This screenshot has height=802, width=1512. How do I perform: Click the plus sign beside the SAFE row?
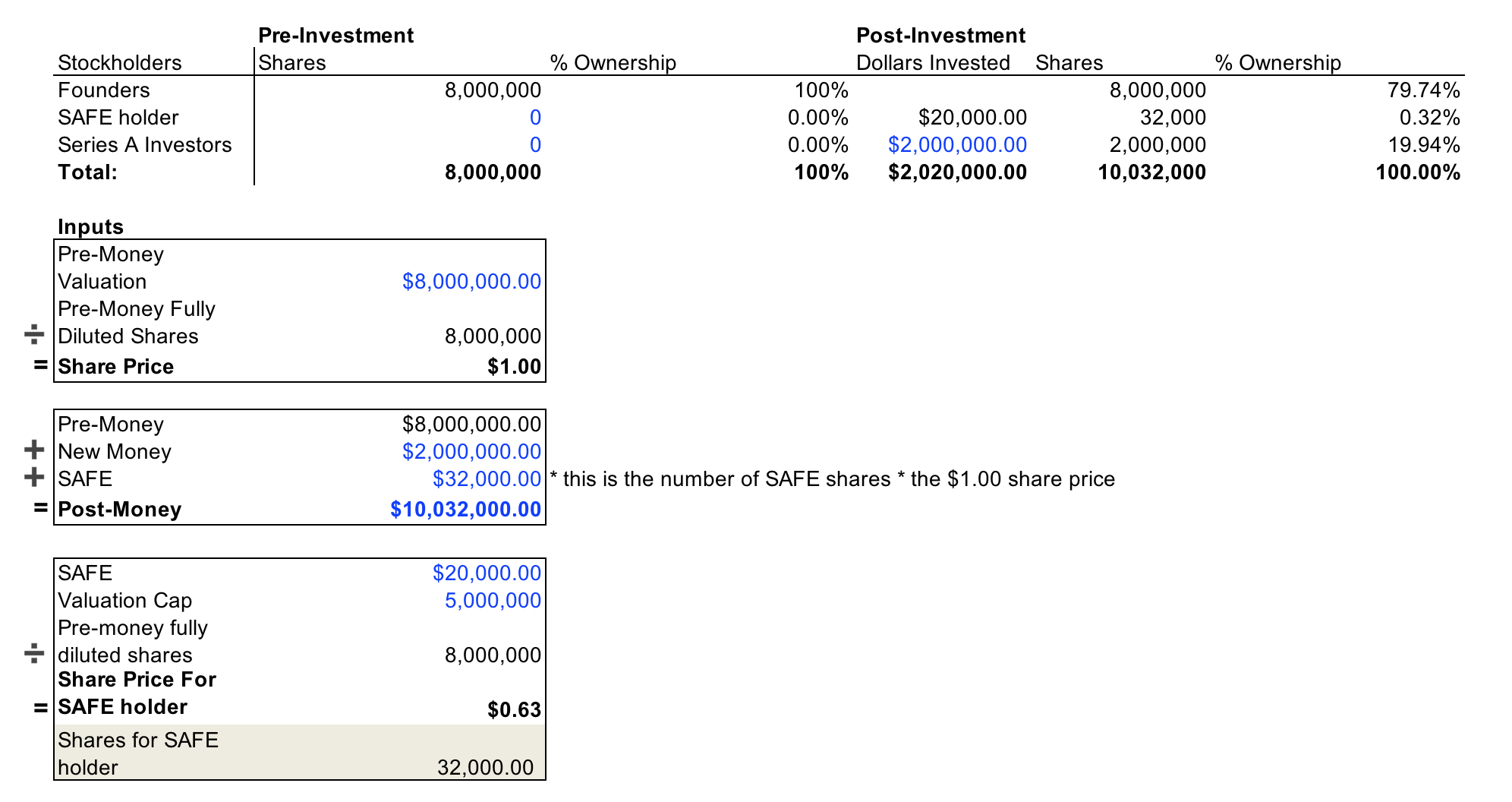(34, 477)
